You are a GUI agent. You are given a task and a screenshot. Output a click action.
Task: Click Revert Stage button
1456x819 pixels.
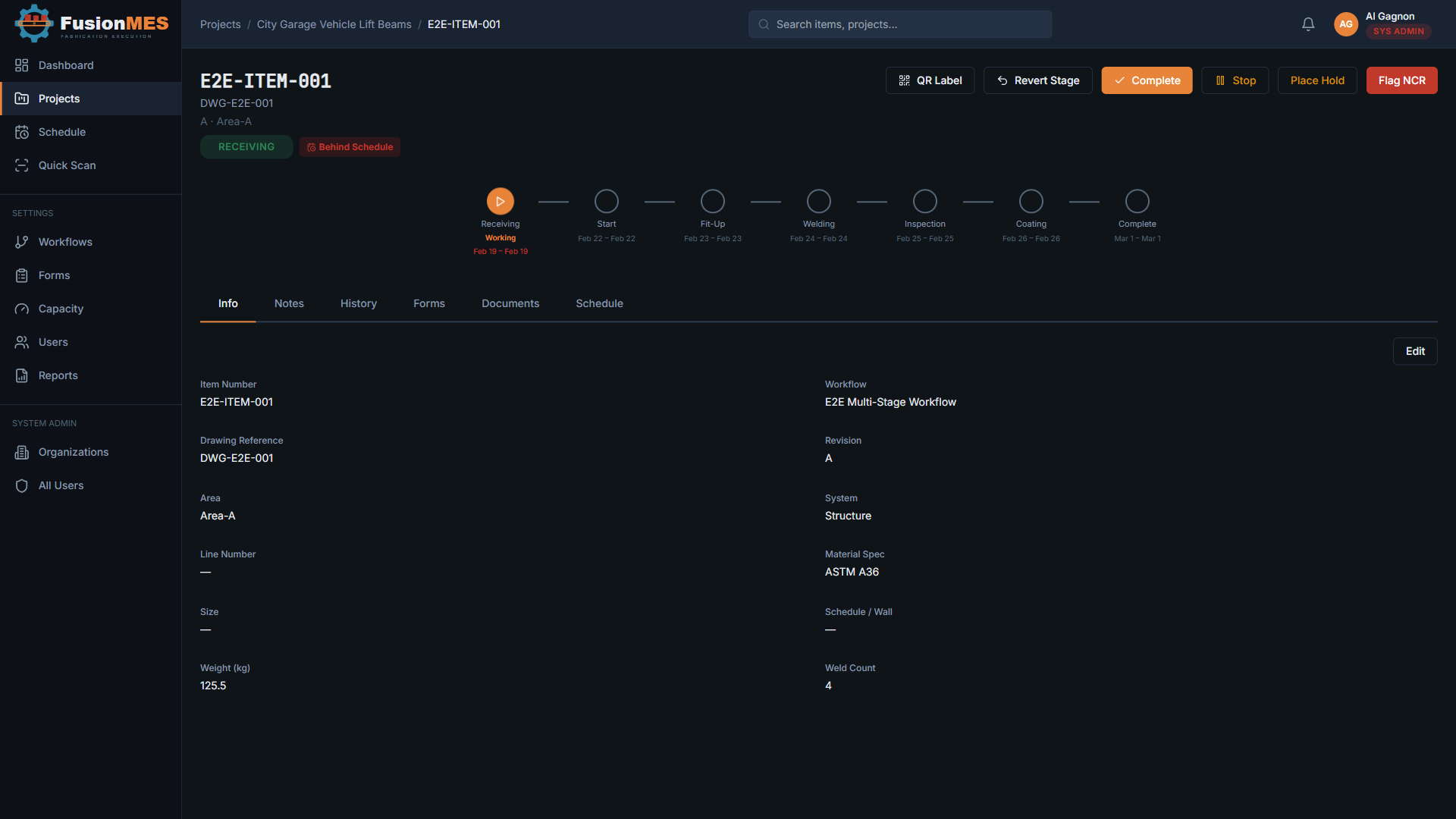[x=1037, y=80]
